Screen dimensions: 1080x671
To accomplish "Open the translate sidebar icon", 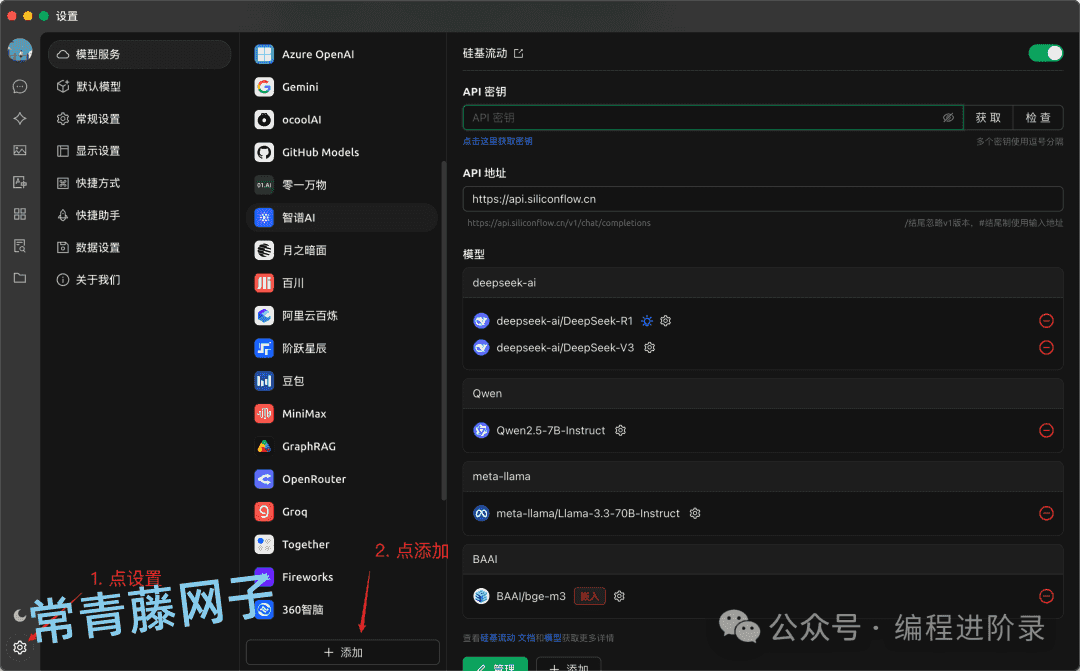I will pos(20,183).
